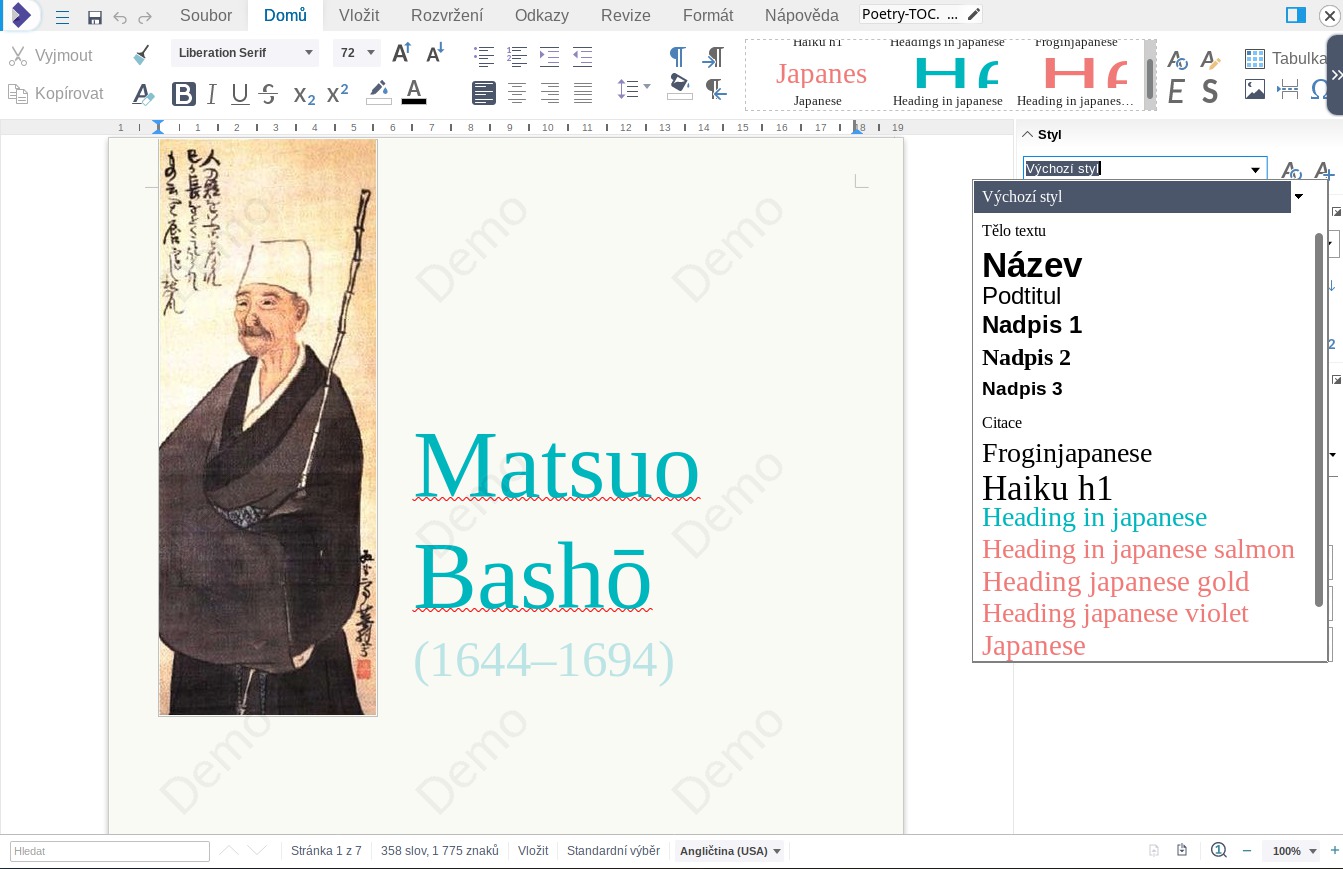Toggle superscript formatting
The width and height of the screenshot is (1343, 869).
[x=338, y=93]
